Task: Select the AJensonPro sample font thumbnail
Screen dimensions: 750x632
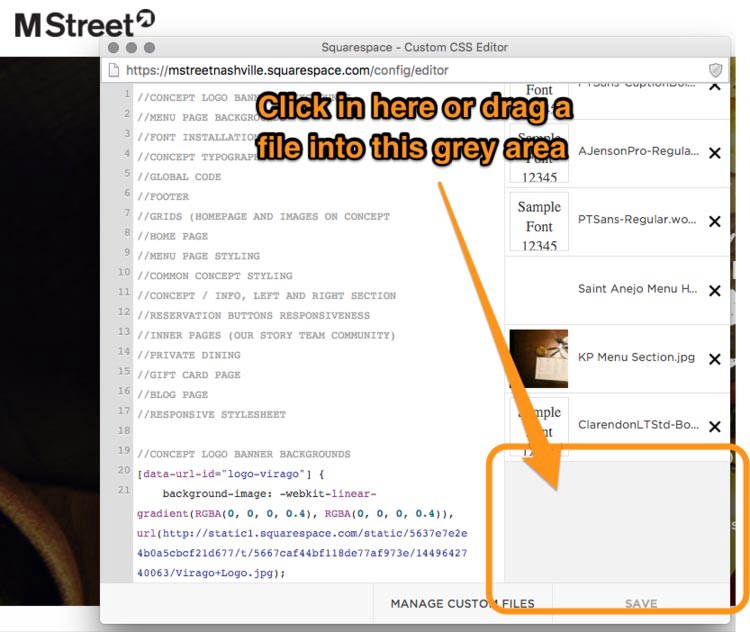Action: tap(539, 153)
